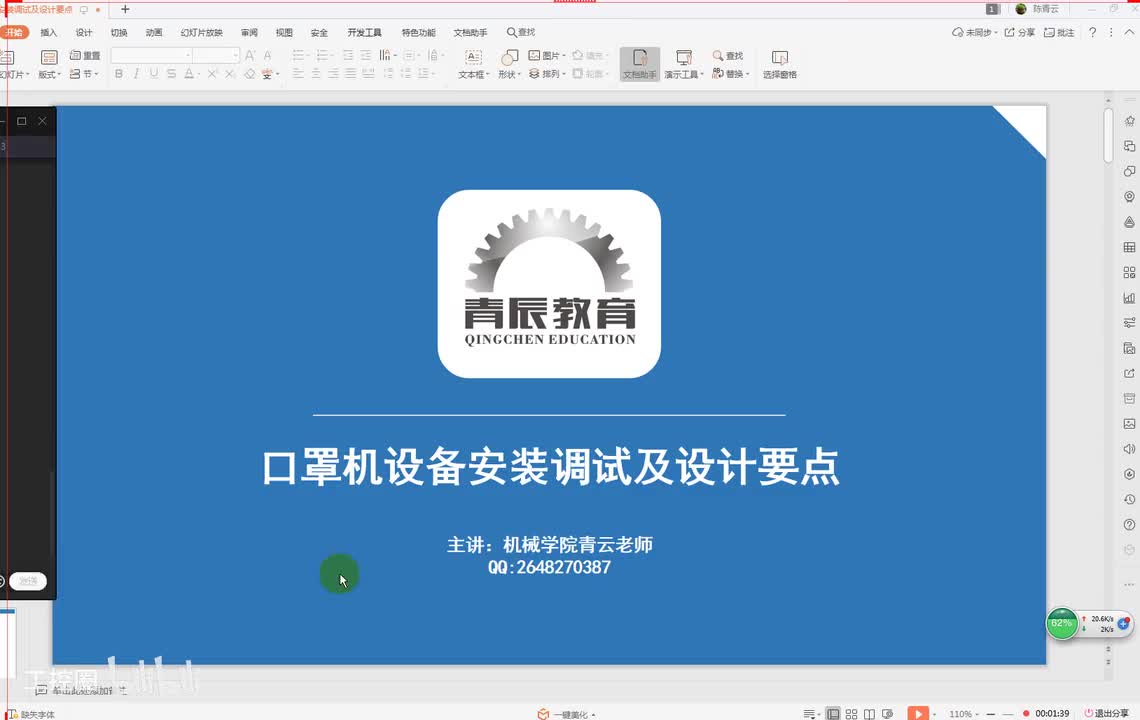
Task: Add a new document tab with plus
Action: pyautogui.click(x=125, y=9)
